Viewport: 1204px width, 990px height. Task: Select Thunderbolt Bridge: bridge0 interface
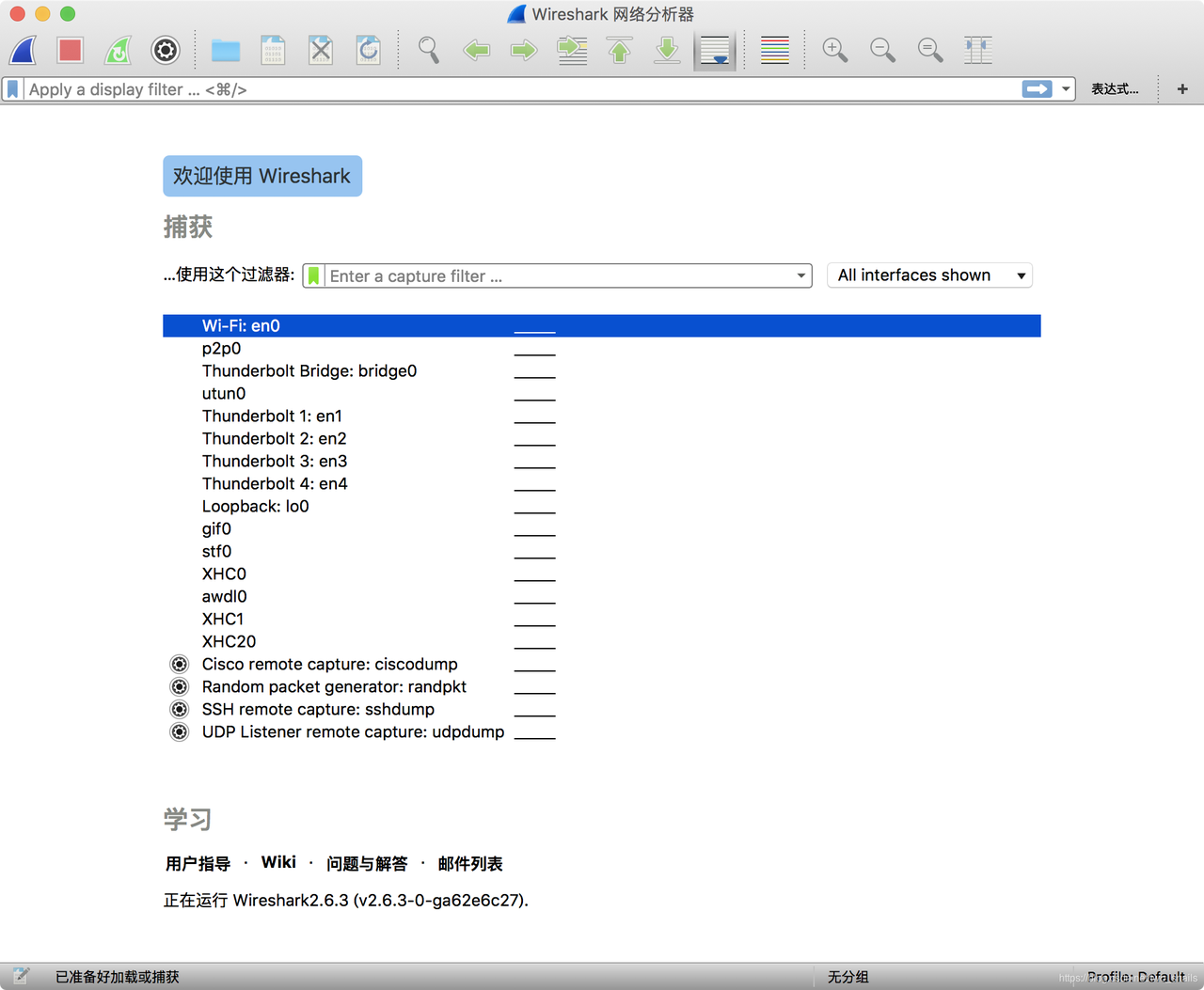601,370
